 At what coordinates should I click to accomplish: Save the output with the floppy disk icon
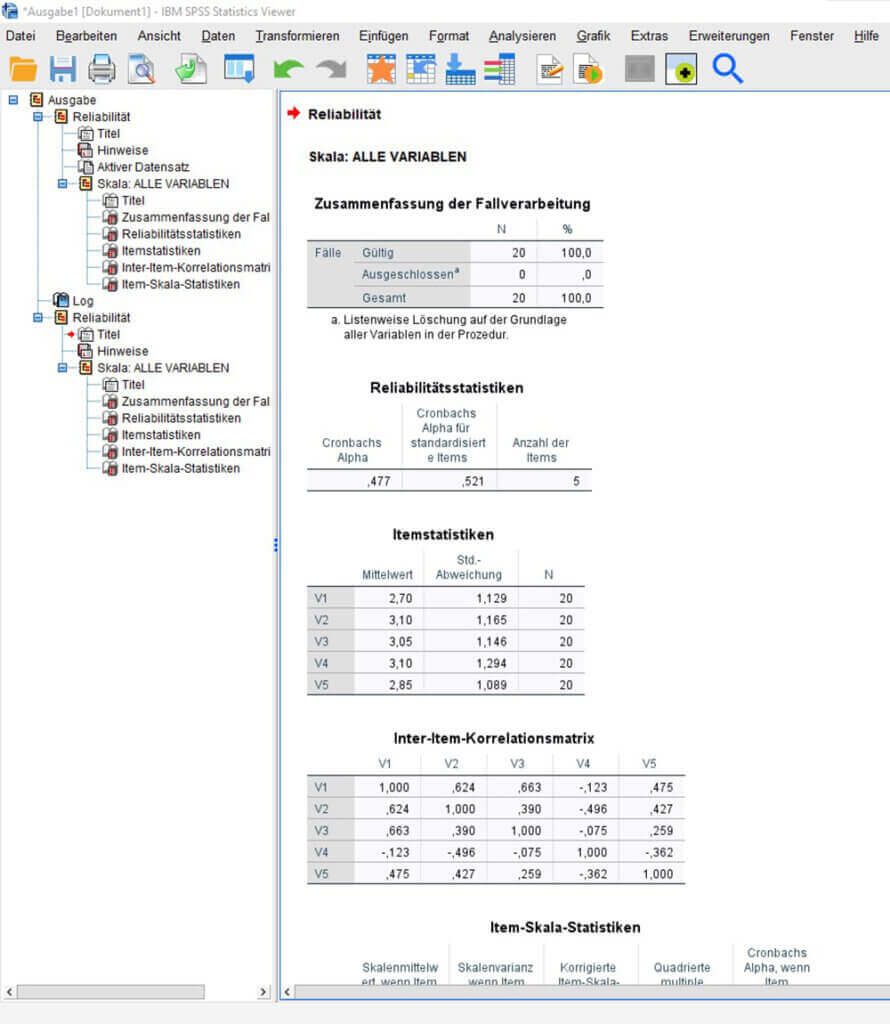(63, 69)
